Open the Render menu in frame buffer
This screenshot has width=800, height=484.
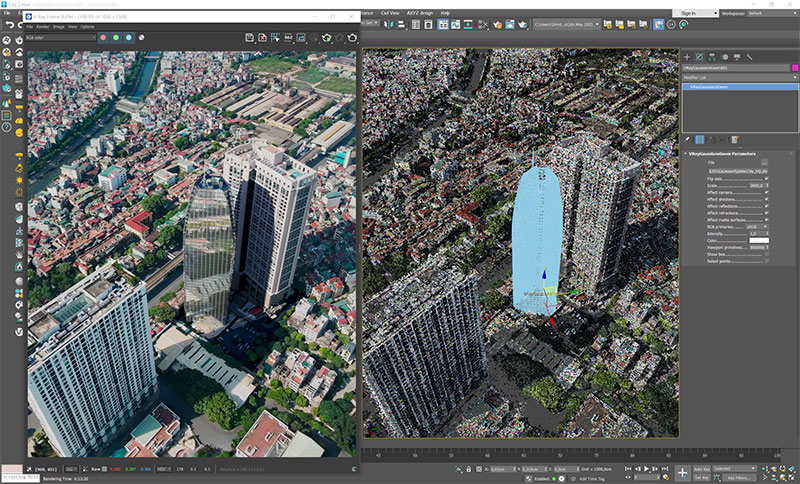click(42, 26)
